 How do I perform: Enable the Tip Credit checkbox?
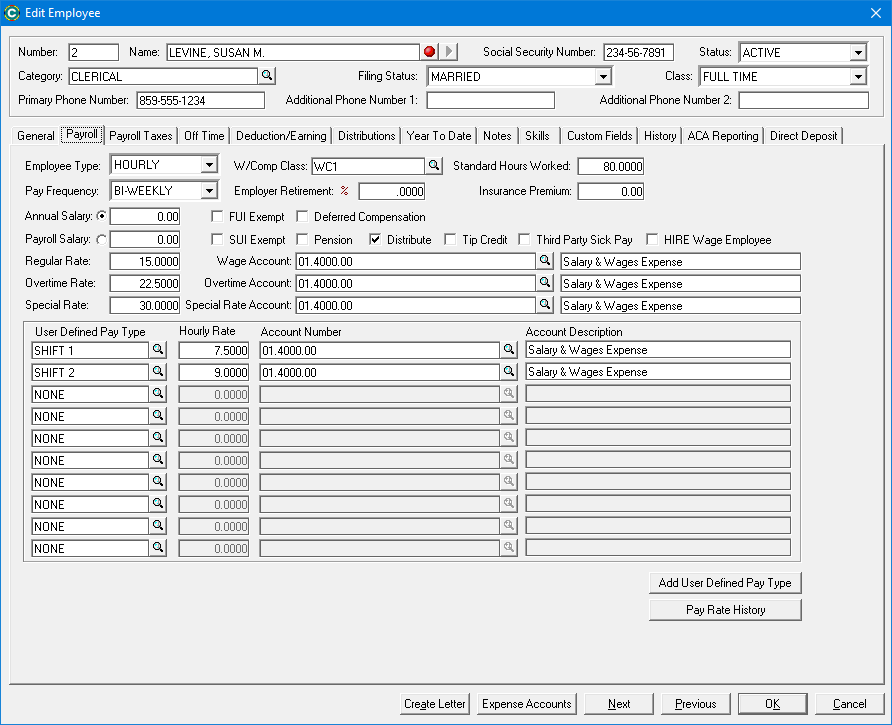coord(450,240)
